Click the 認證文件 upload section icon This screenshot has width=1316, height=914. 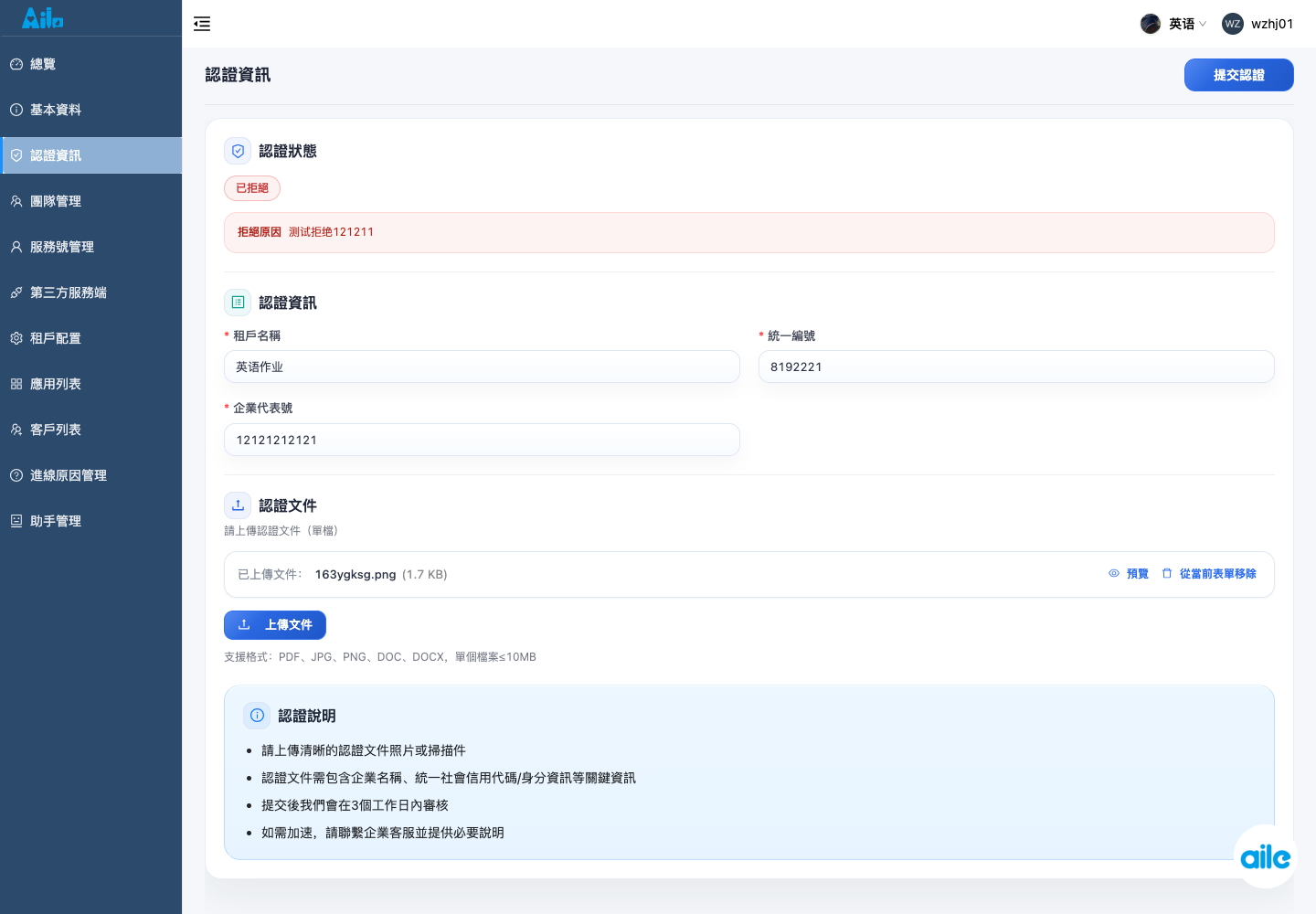[x=238, y=505]
